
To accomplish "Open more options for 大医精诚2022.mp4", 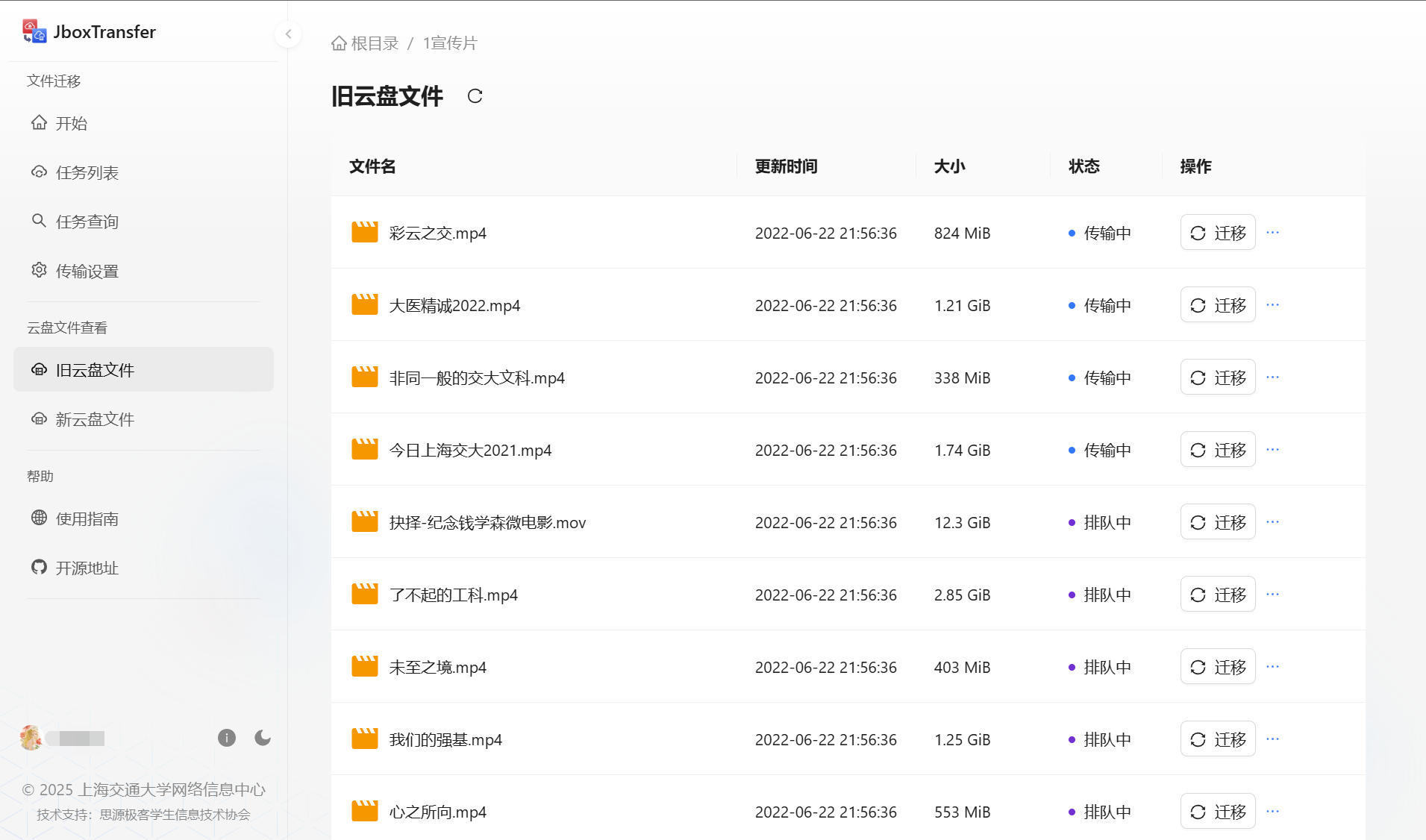I will click(1273, 305).
